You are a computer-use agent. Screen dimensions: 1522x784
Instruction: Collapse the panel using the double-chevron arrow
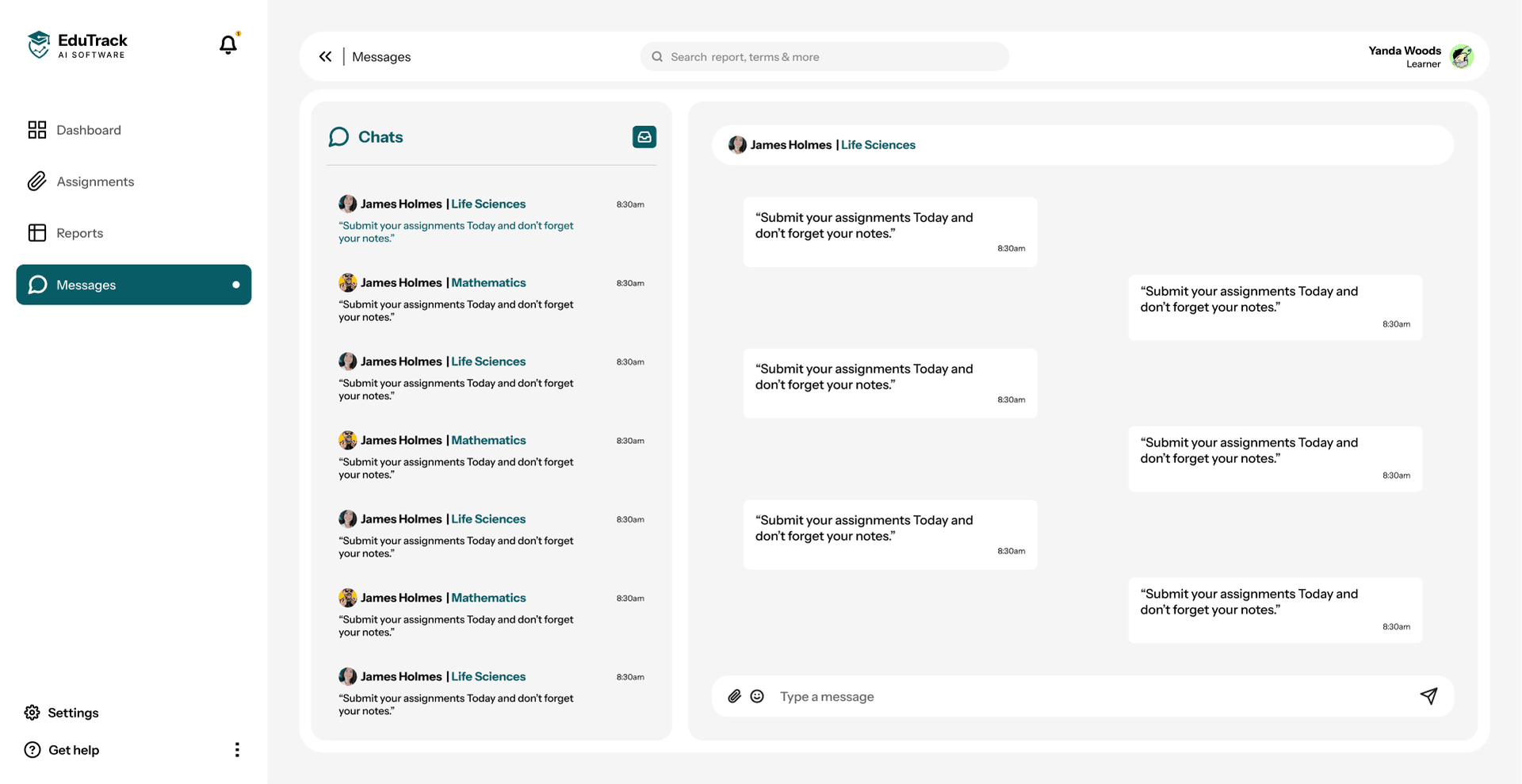click(x=326, y=56)
